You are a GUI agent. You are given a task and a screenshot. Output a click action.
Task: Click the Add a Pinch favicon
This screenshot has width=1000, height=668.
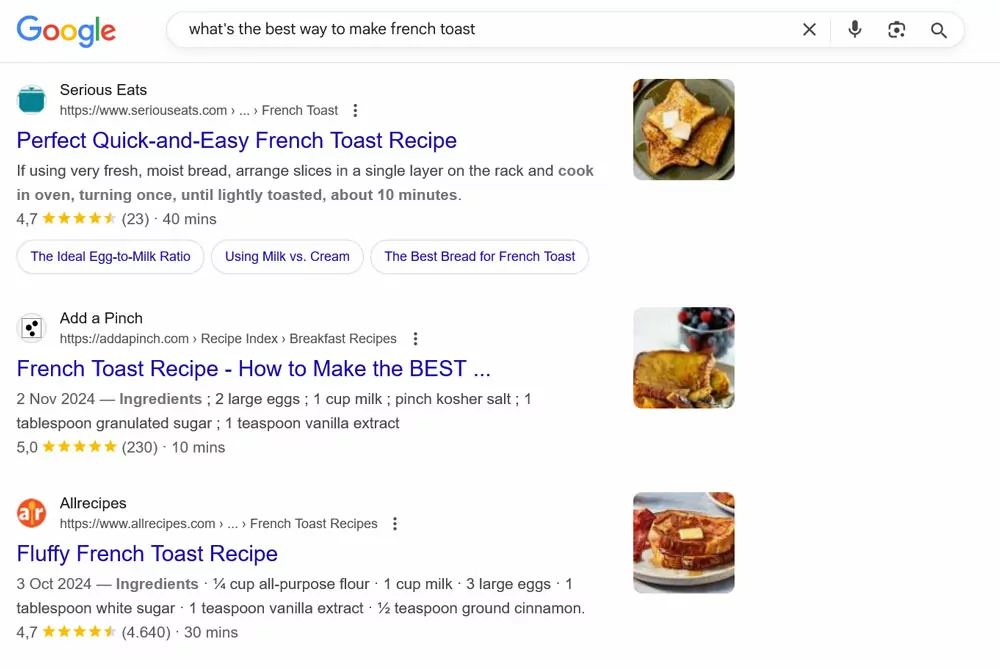tap(31, 328)
